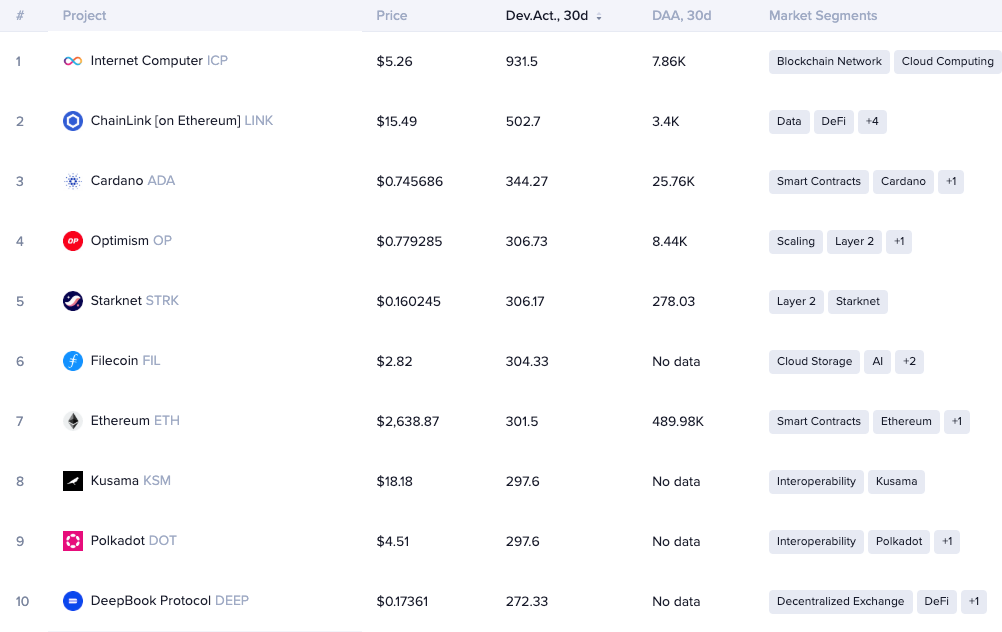Open the Starknet STRK project page
The height and width of the screenshot is (632, 1002).
tap(135, 301)
